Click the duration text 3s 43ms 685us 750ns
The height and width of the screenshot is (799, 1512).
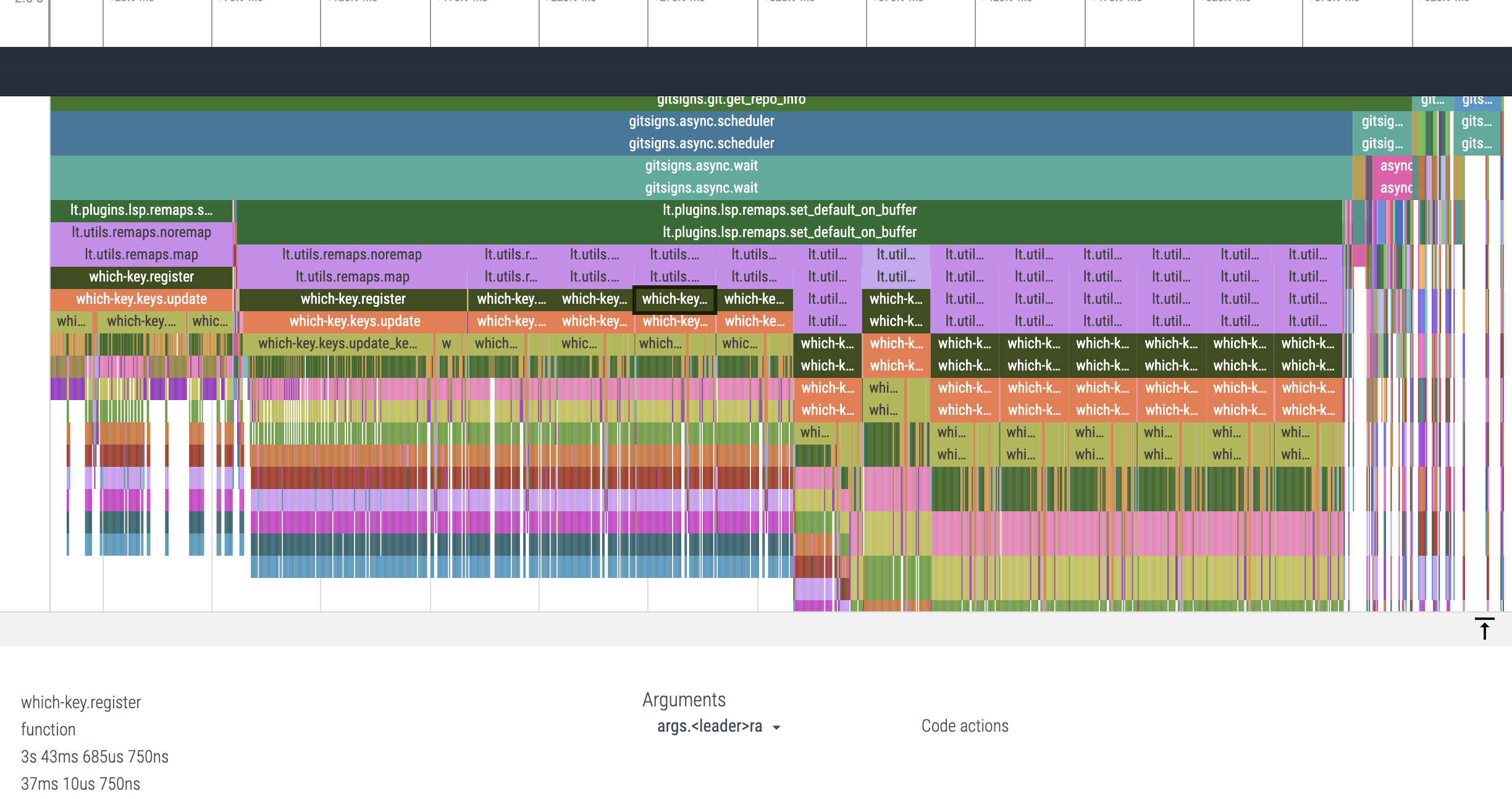tap(94, 756)
